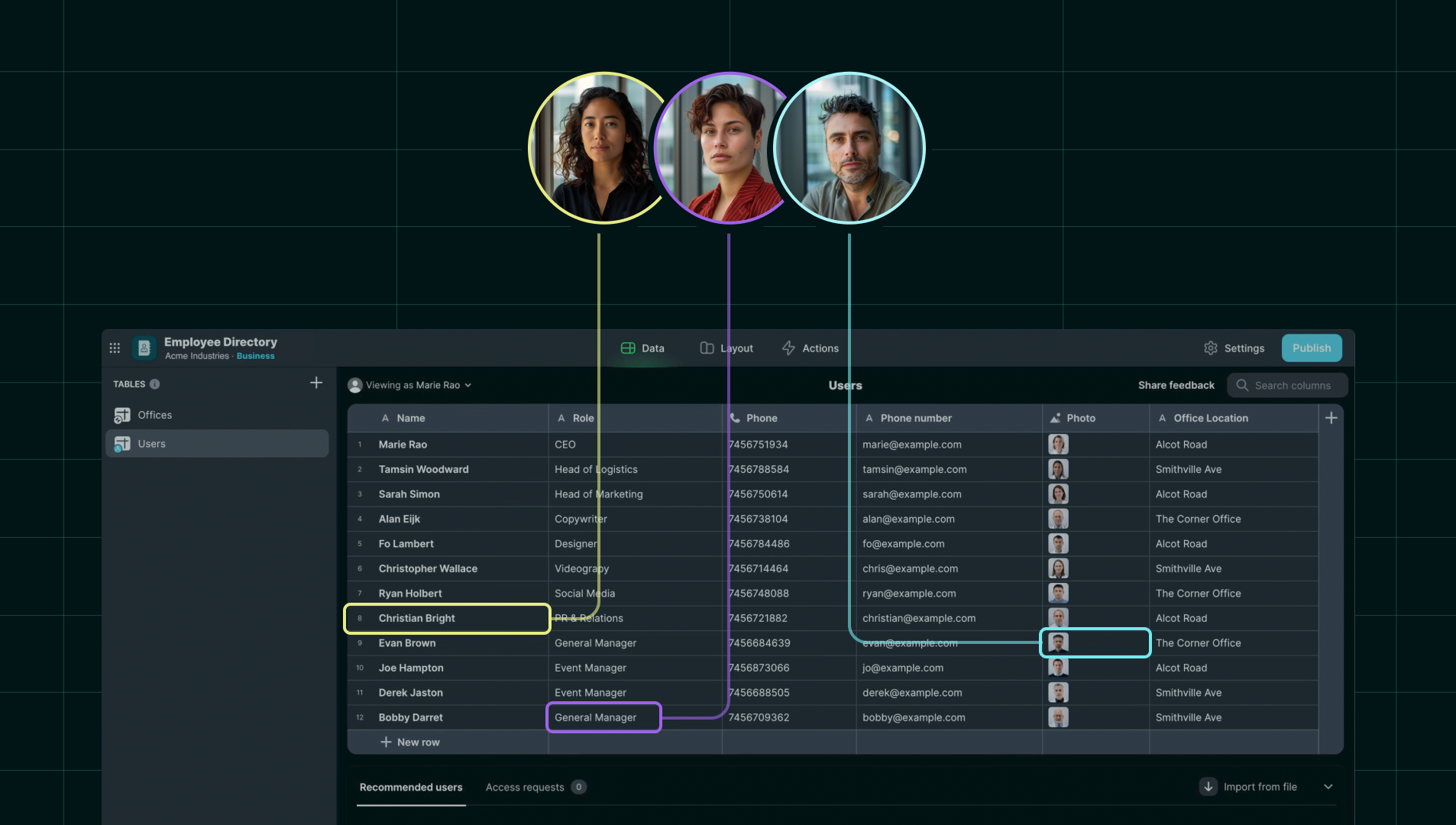This screenshot has height=825, width=1456.
Task: Select phone cell 7456873066
Action: [x=789, y=668]
